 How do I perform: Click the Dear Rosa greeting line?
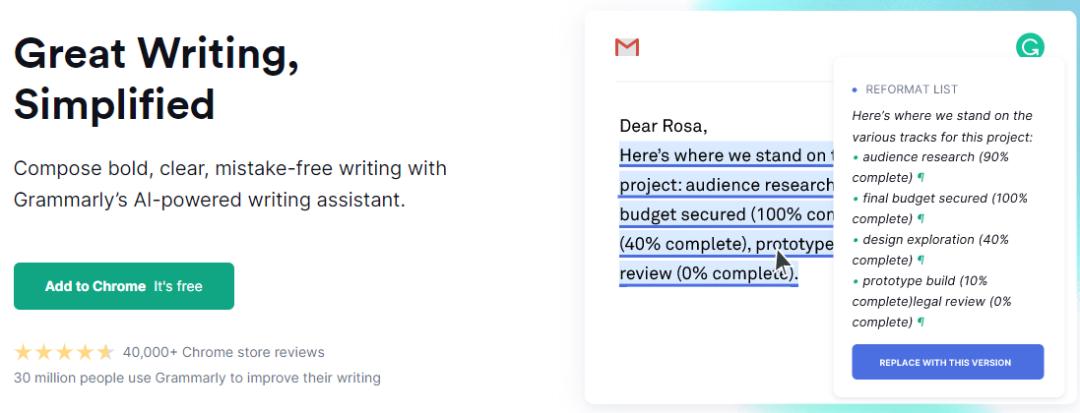coord(663,126)
